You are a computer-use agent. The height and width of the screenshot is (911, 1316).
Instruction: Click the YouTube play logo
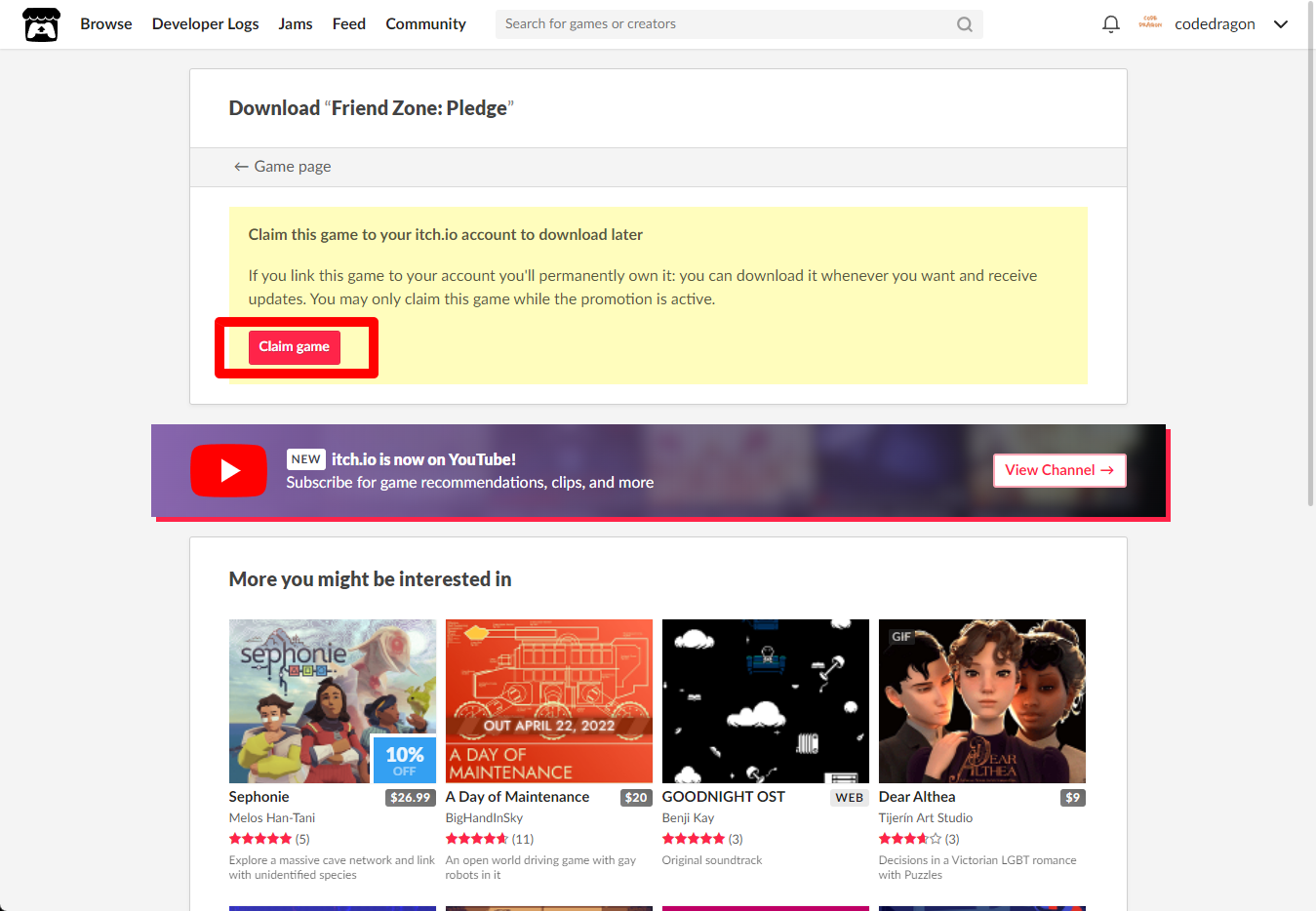tap(228, 470)
